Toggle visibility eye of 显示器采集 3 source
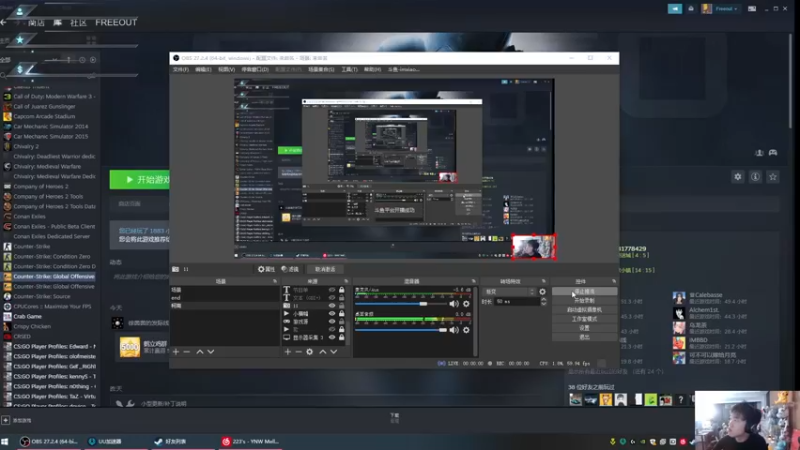 (332, 337)
